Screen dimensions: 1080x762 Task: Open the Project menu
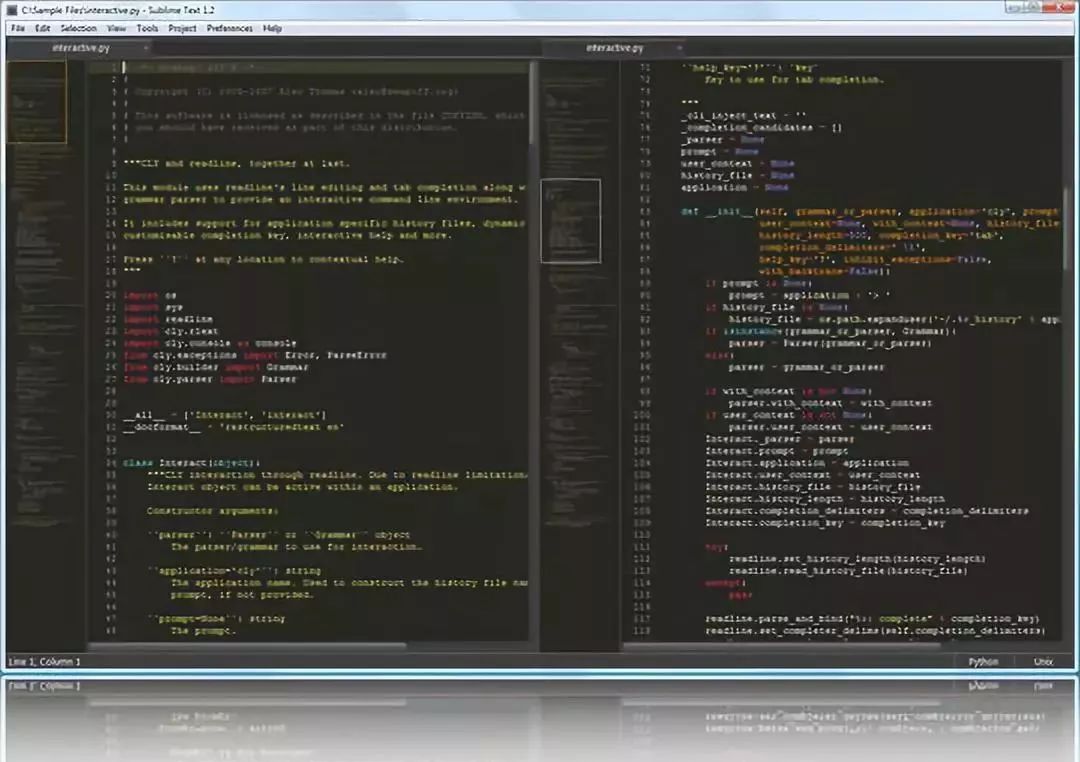click(183, 28)
